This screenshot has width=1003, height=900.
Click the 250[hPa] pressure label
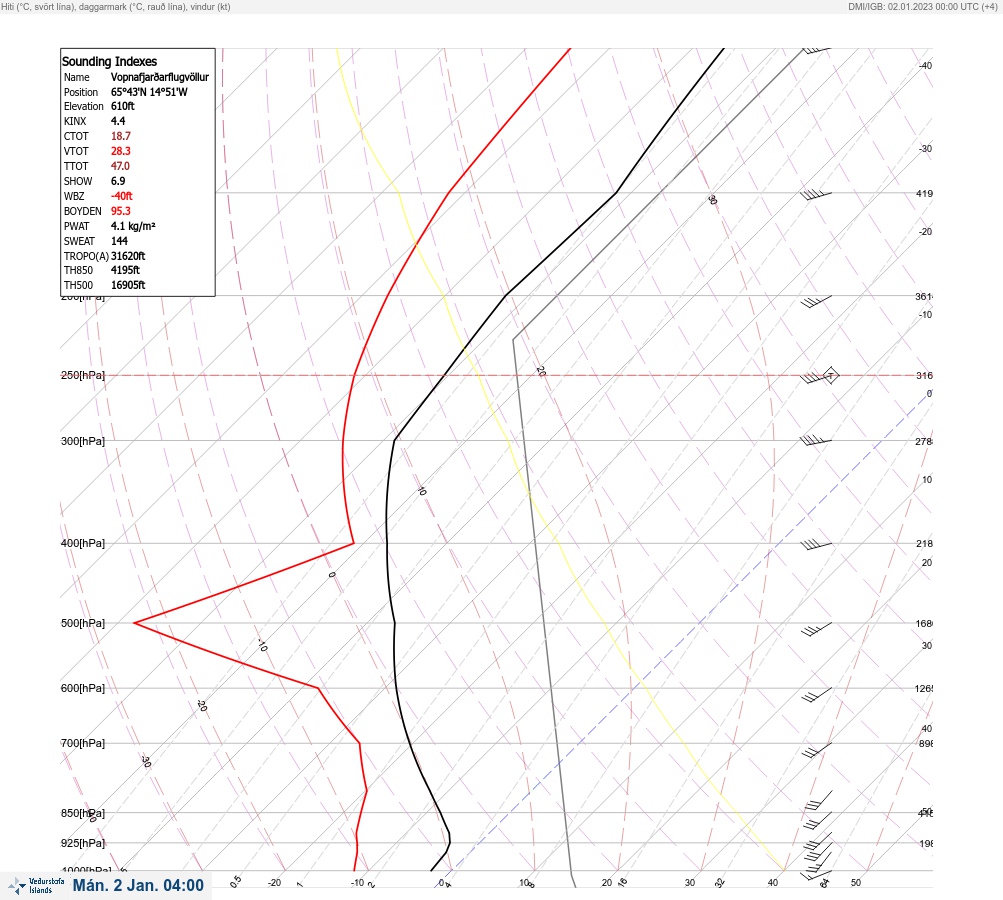pyautogui.click(x=83, y=375)
